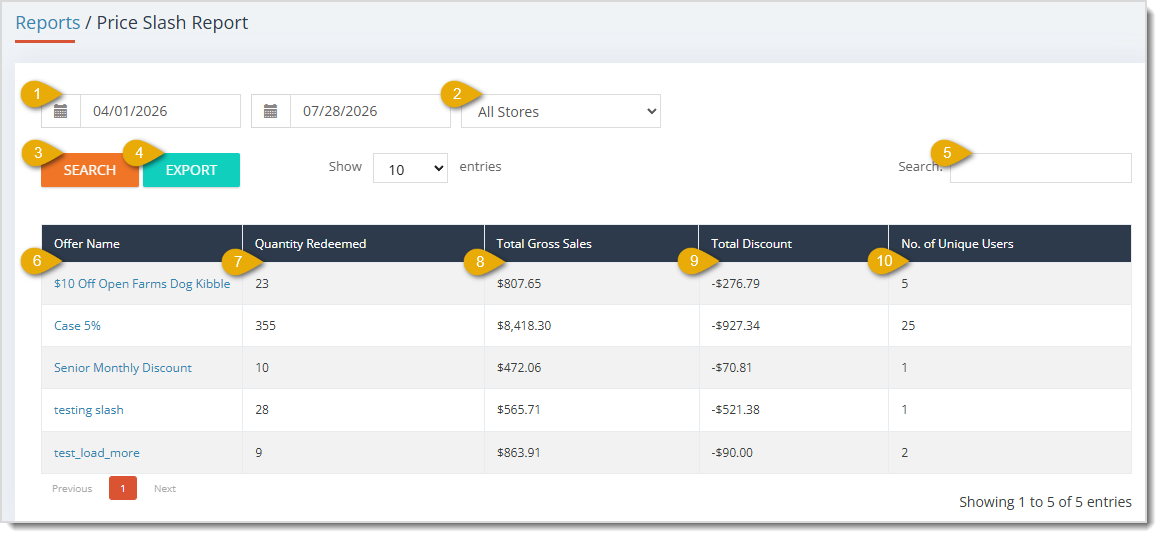Click unique users value 25
This screenshot has width=1162, height=538.
[908, 325]
